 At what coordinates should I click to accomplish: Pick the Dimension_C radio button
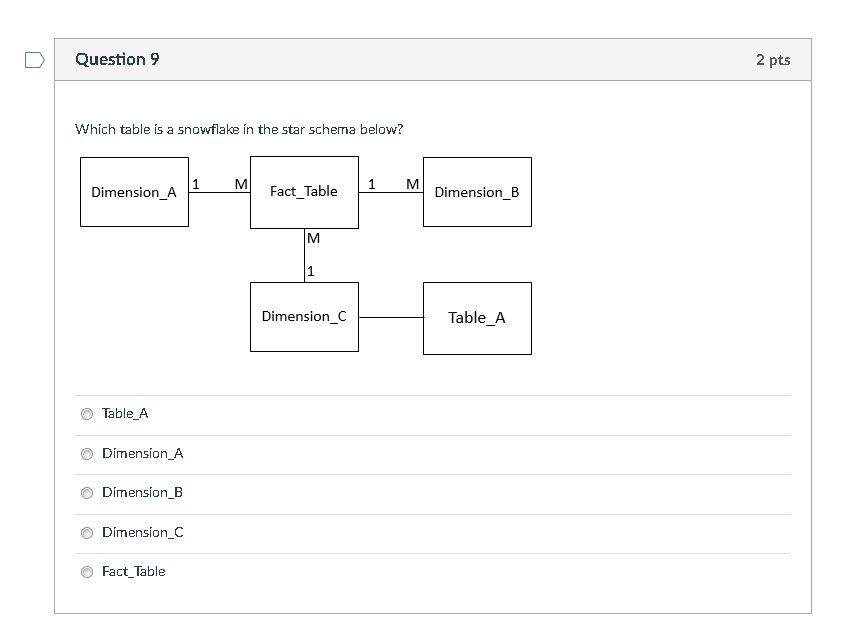[x=87, y=533]
